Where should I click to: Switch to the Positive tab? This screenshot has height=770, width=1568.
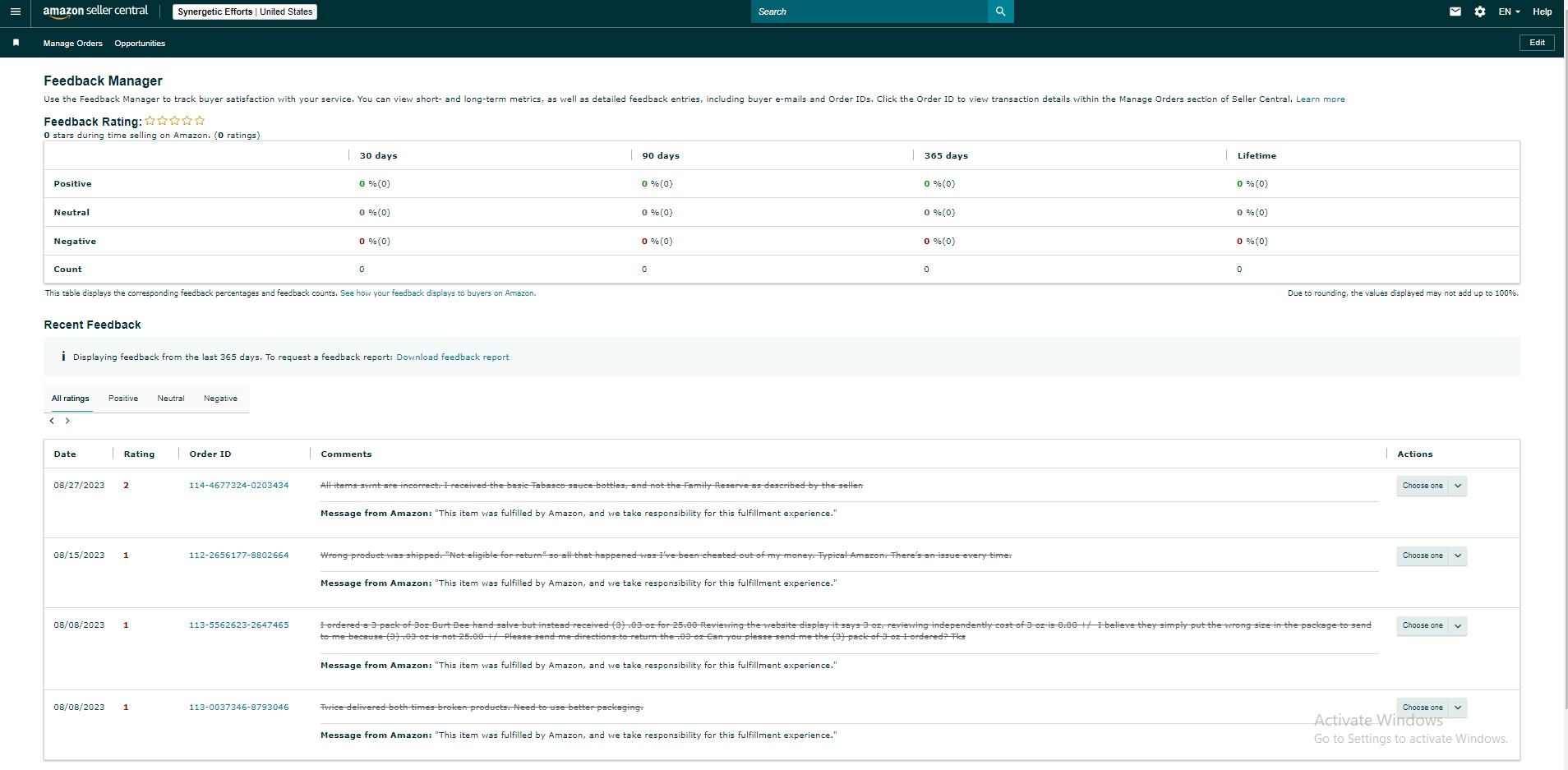(x=123, y=399)
